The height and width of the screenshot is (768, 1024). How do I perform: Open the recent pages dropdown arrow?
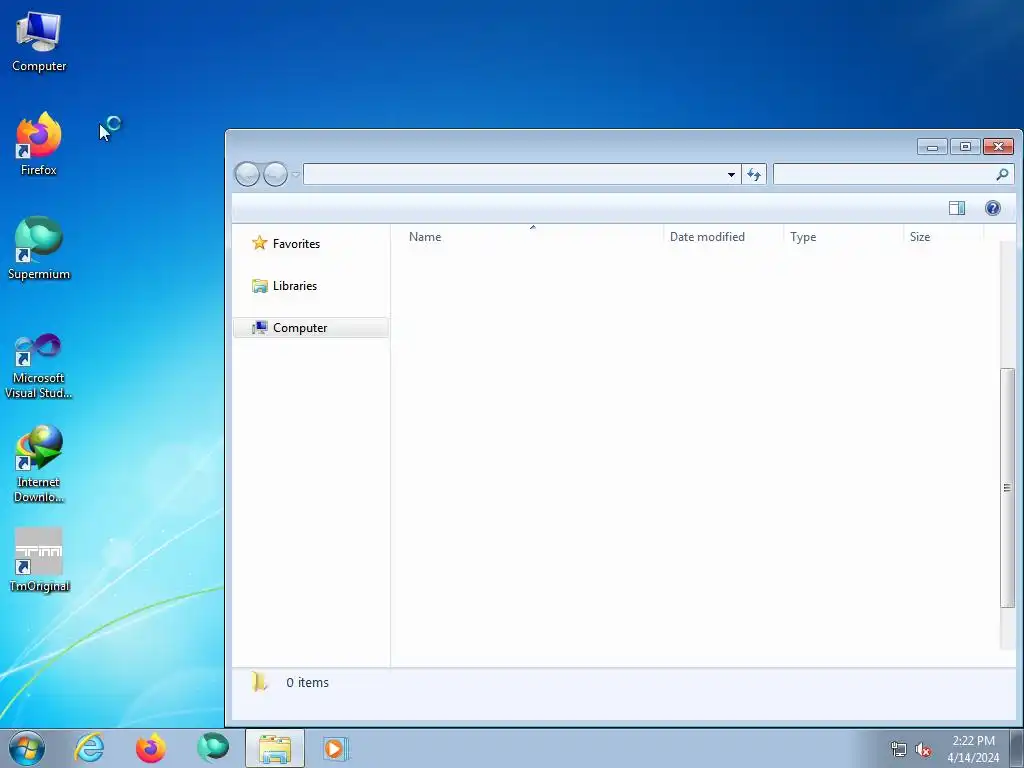[295, 174]
